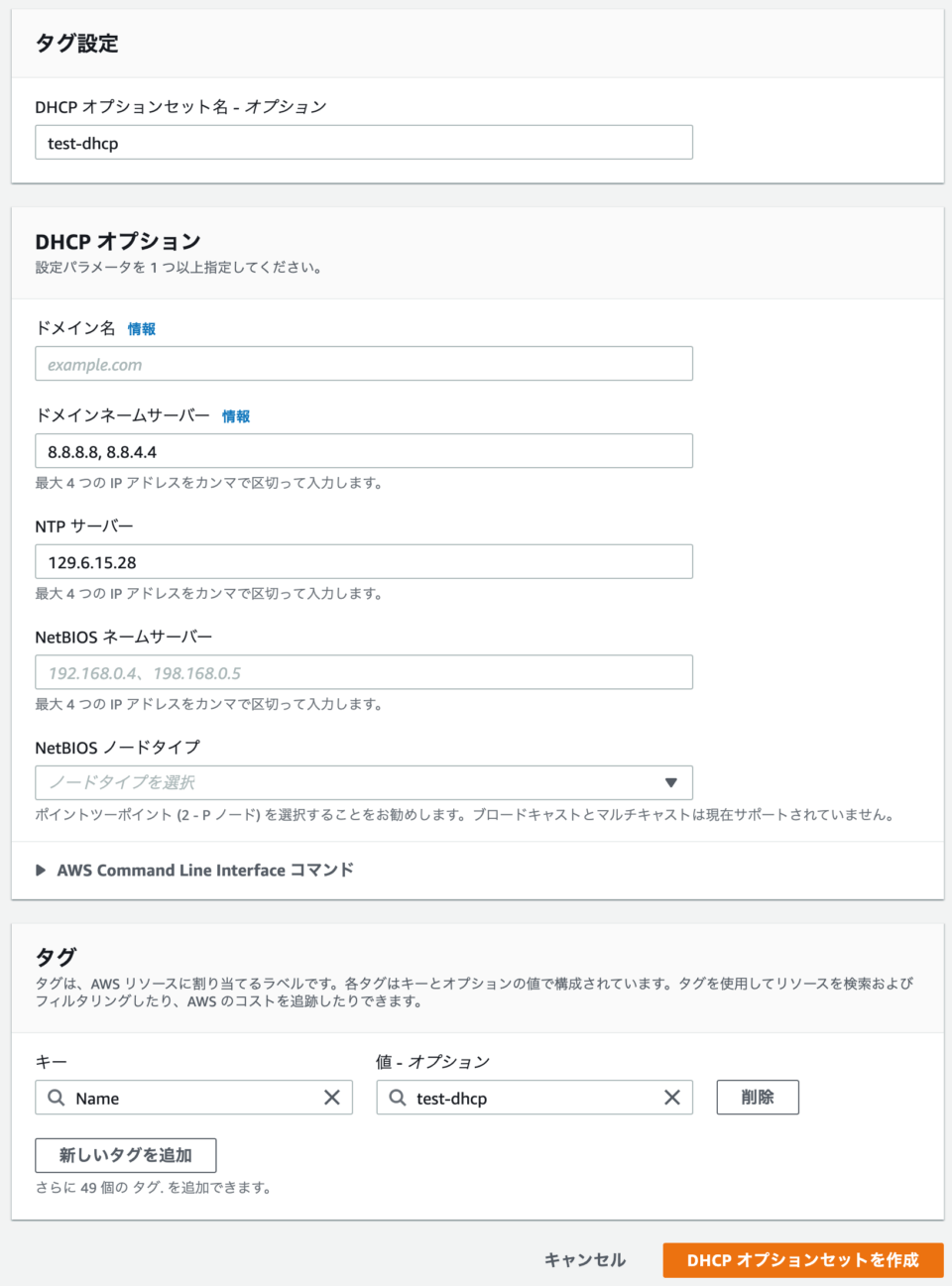Screen dimensions: 952x1286
Task: Create the DHCP option set
Action: 803,1260
